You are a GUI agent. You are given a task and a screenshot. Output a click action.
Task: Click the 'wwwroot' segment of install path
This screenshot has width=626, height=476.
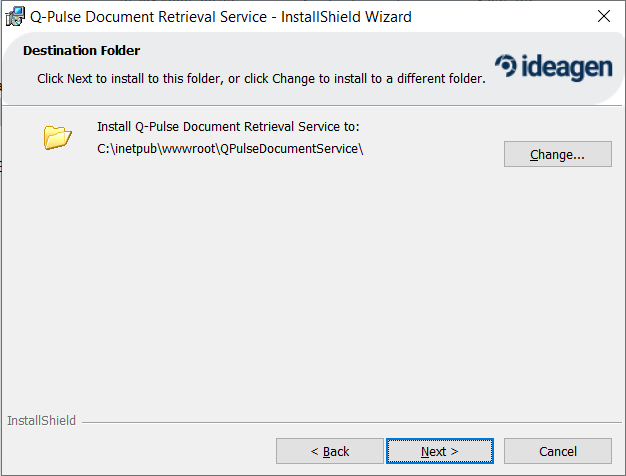[x=189, y=149]
